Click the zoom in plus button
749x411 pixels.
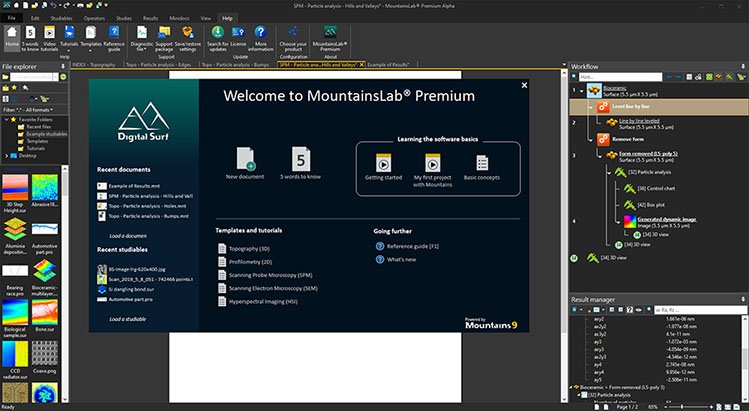[x=712, y=407]
